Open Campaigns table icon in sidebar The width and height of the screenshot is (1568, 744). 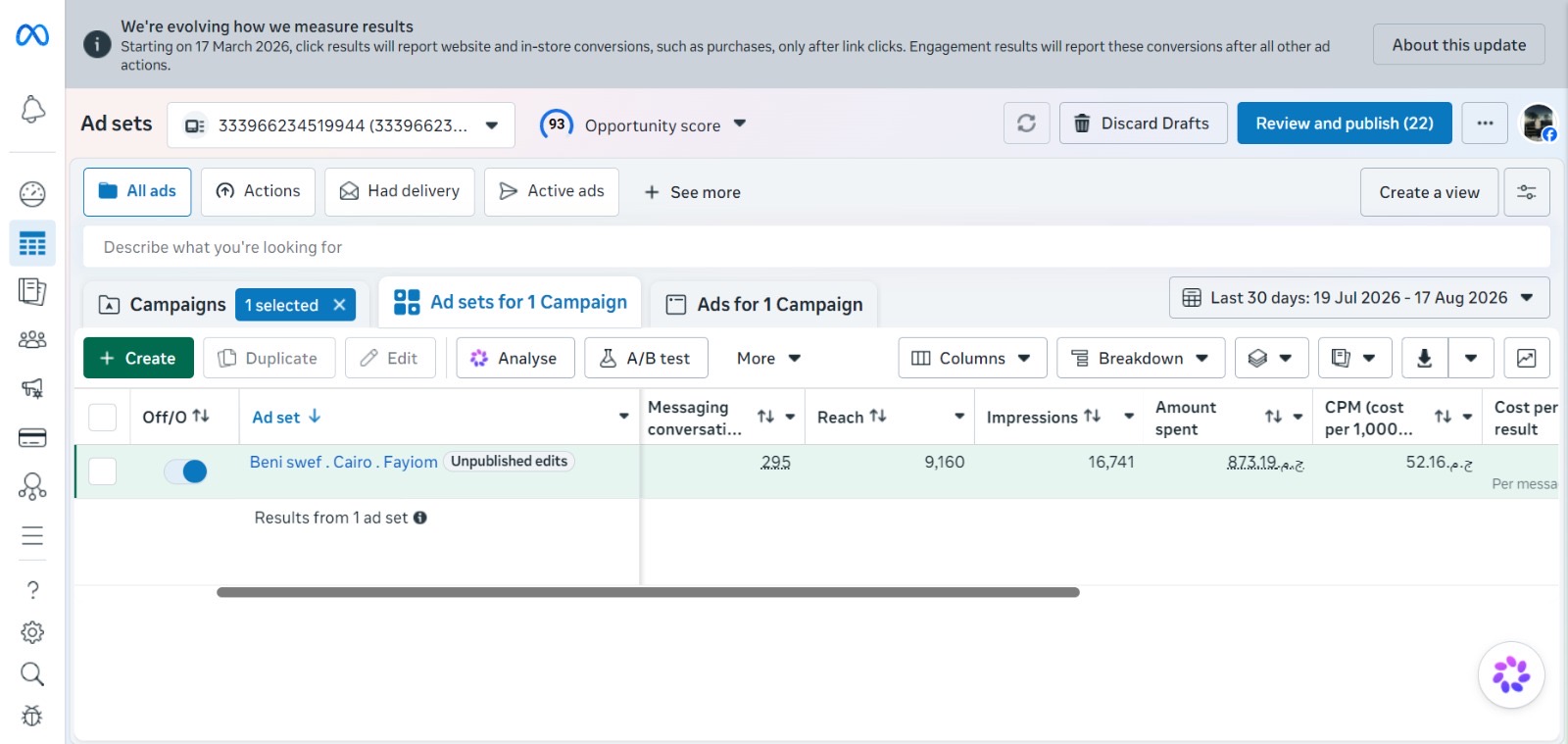pyautogui.click(x=32, y=243)
